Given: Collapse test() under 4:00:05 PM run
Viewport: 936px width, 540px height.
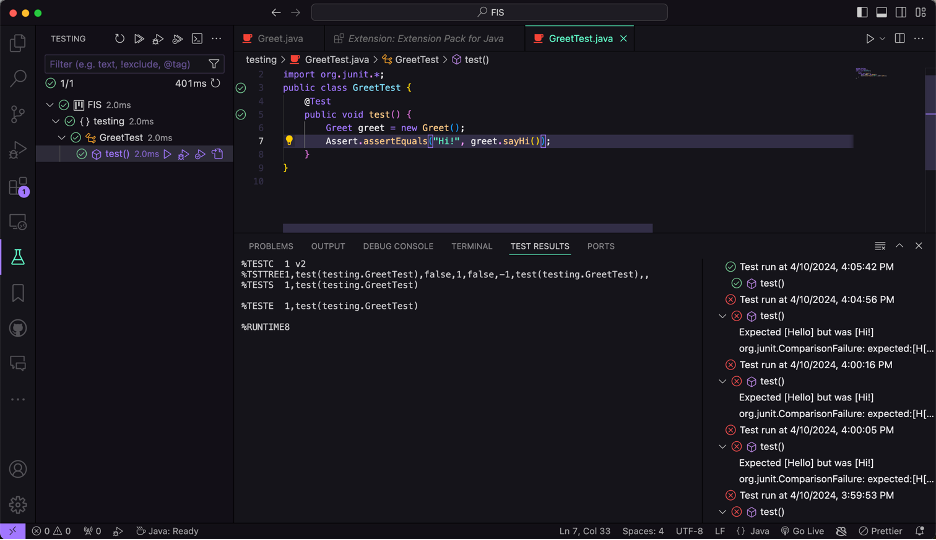Looking at the screenshot, I should 722,447.
